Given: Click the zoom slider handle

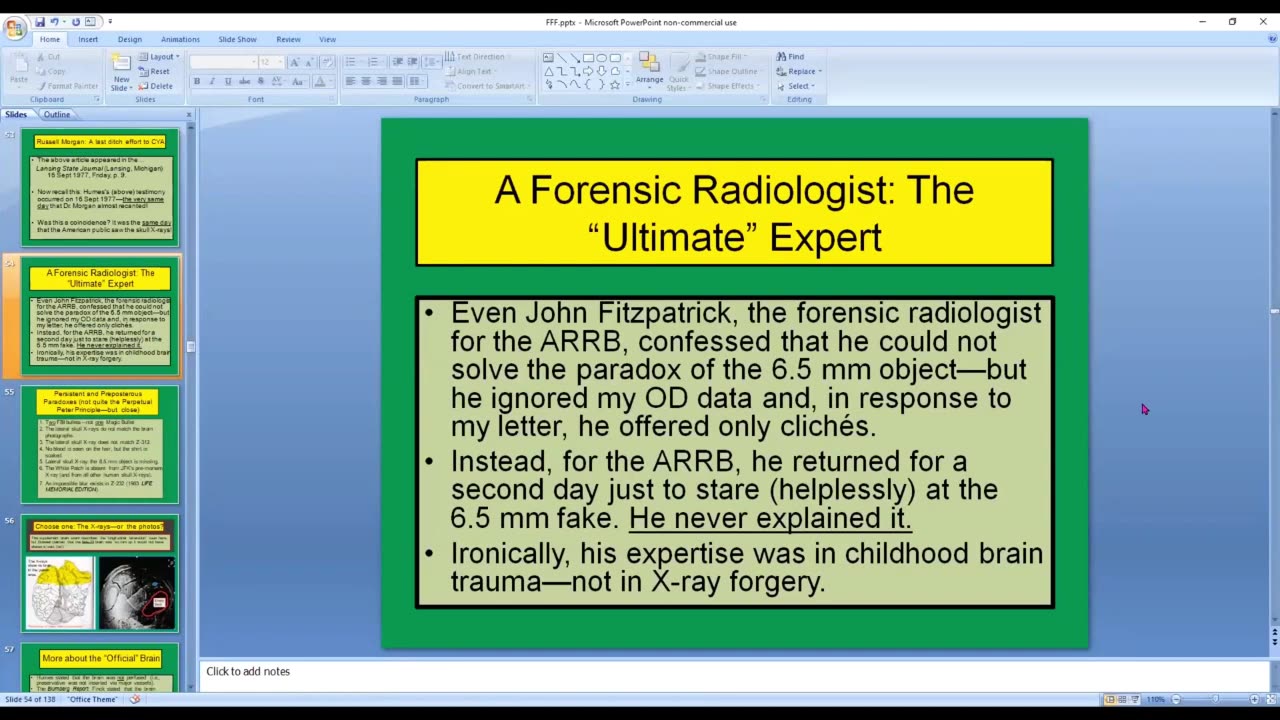Looking at the screenshot, I should (1215, 699).
